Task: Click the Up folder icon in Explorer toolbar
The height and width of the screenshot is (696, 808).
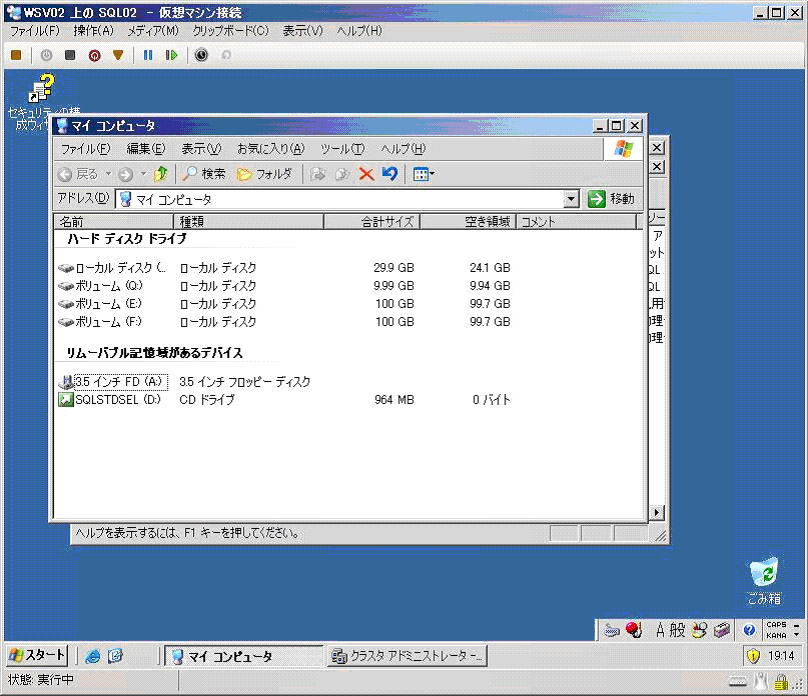Action: coord(161,174)
